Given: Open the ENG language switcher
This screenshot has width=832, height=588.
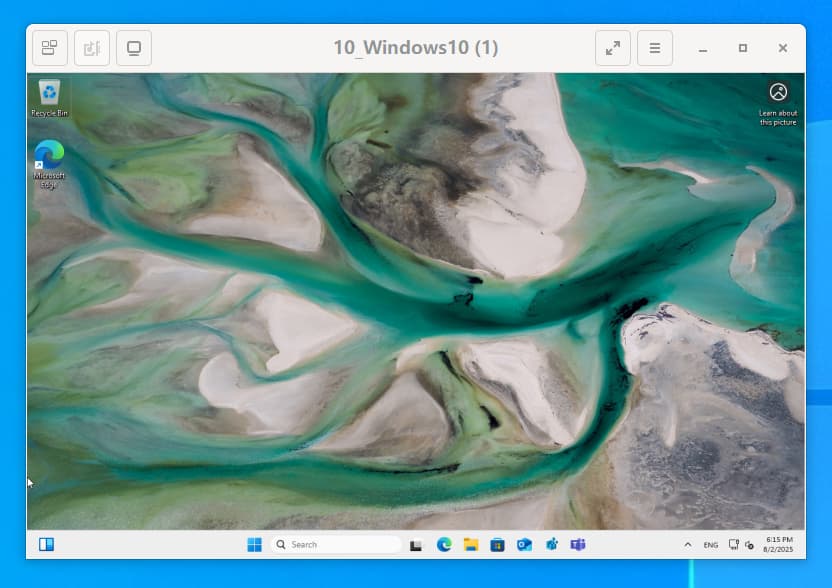Looking at the screenshot, I should [x=710, y=545].
